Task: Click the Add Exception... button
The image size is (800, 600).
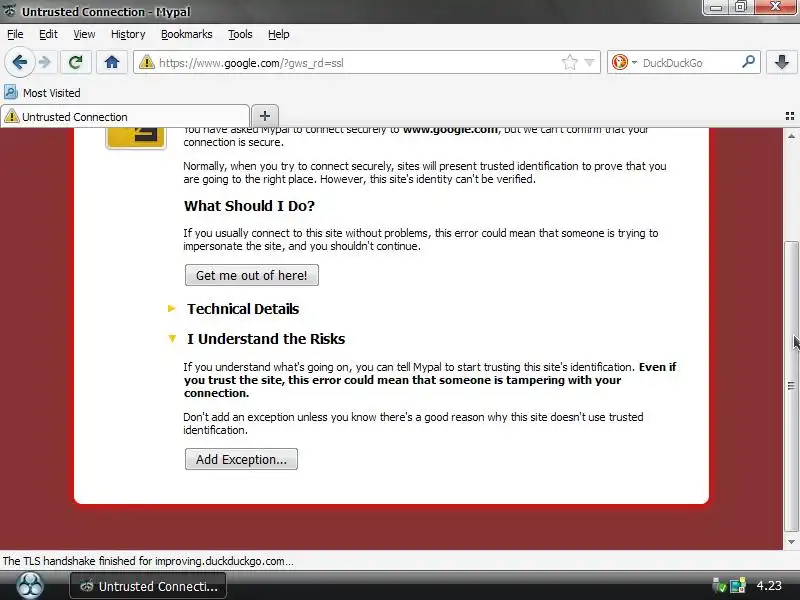Action: (x=241, y=459)
